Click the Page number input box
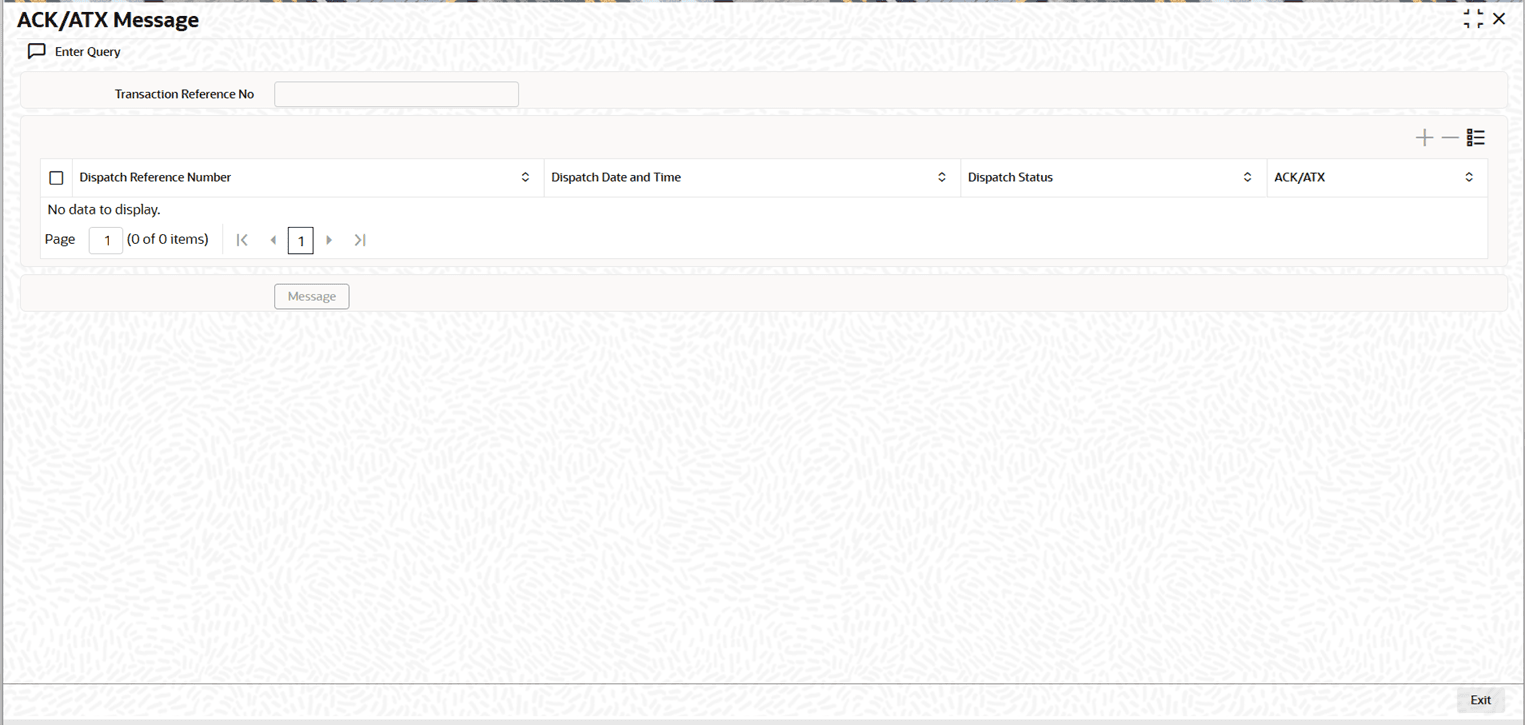The image size is (1525, 725). pyautogui.click(x=106, y=241)
